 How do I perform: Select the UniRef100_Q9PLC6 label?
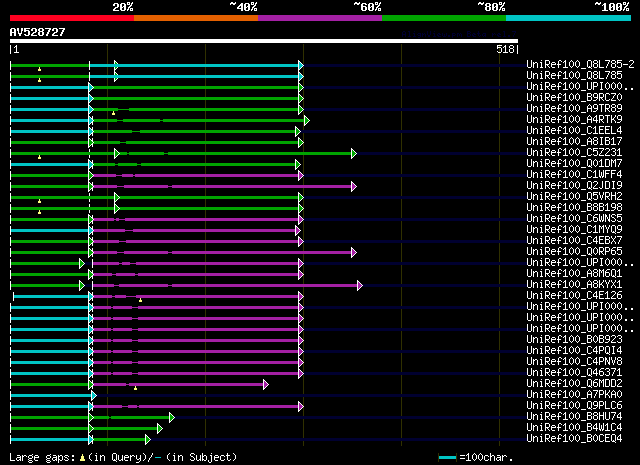tap(574, 406)
